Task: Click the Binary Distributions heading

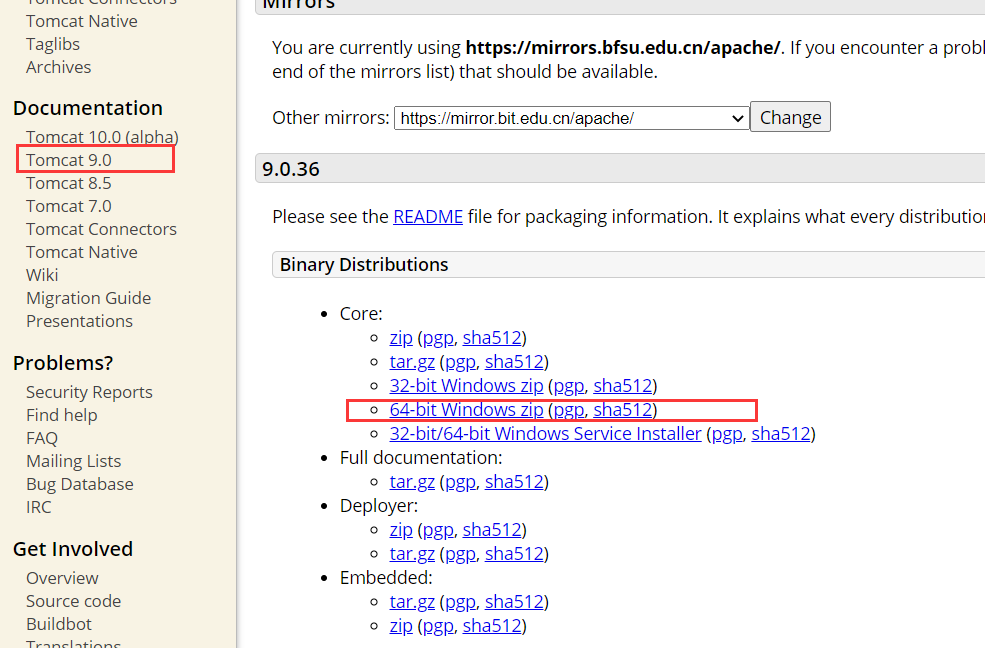Action: [x=364, y=265]
